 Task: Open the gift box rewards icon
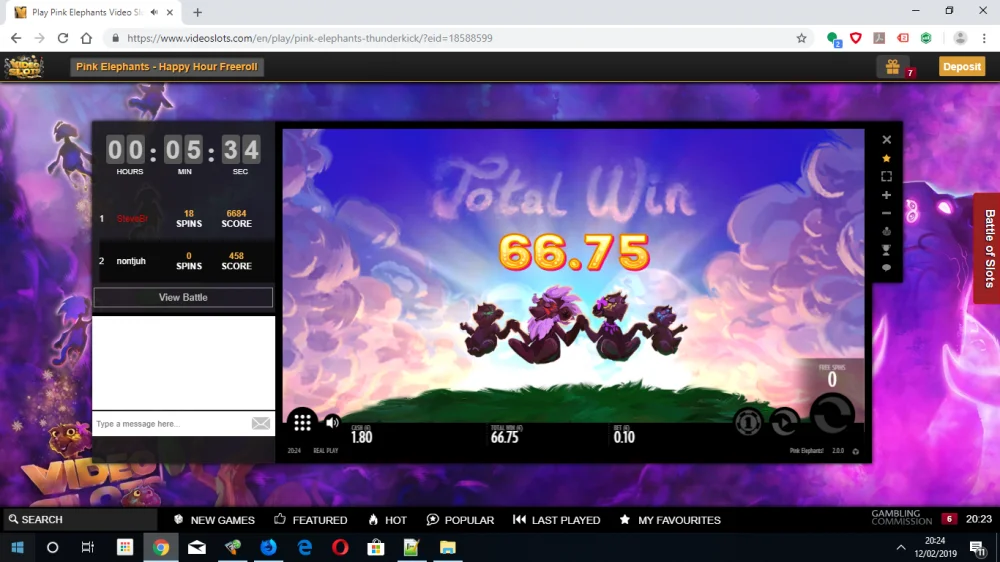coord(893,66)
